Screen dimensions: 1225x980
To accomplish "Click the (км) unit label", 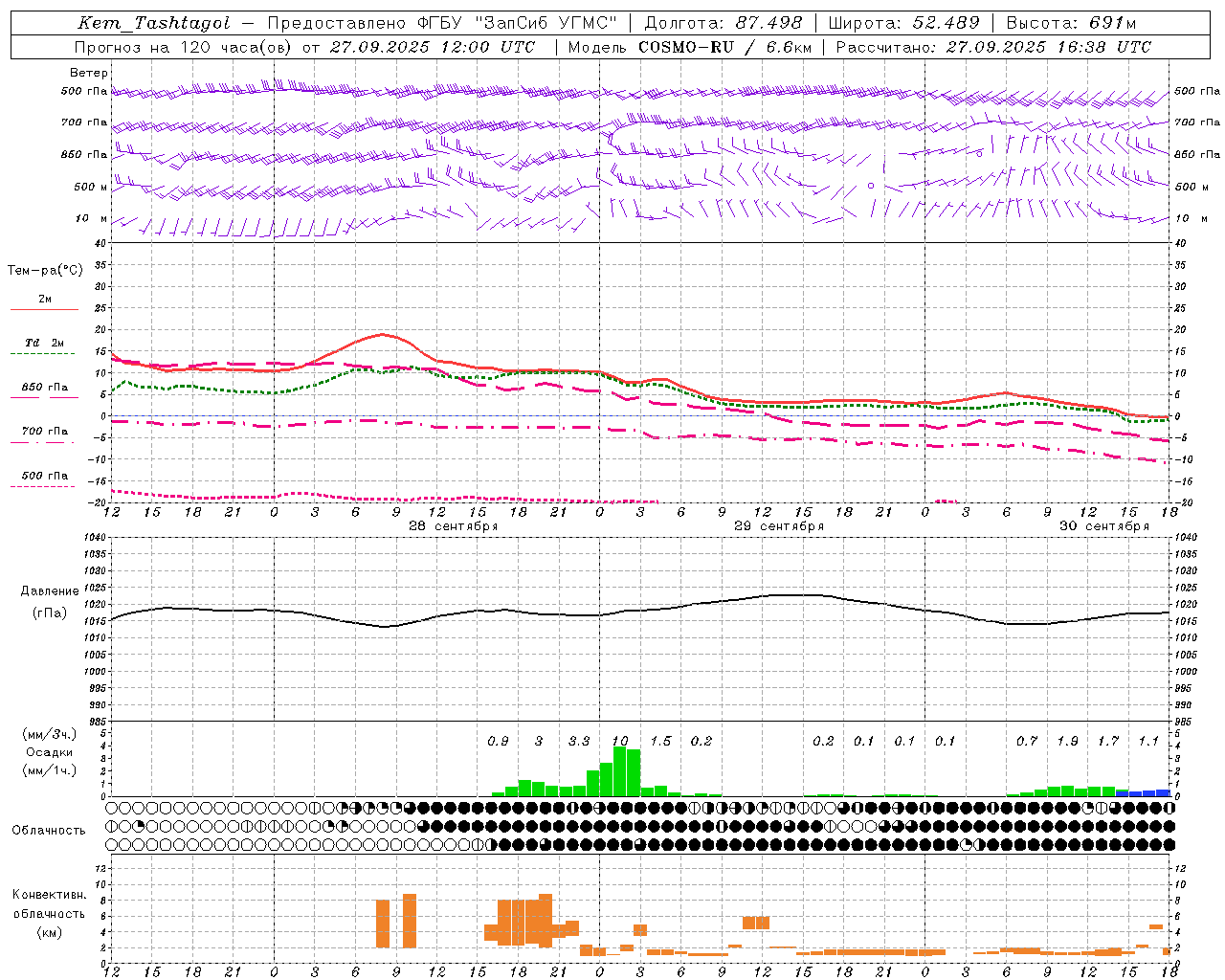I will (50, 931).
